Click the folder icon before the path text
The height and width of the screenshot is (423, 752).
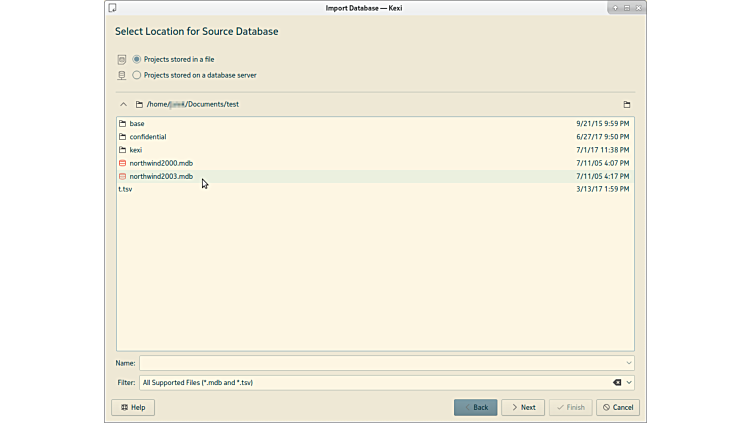(x=140, y=104)
